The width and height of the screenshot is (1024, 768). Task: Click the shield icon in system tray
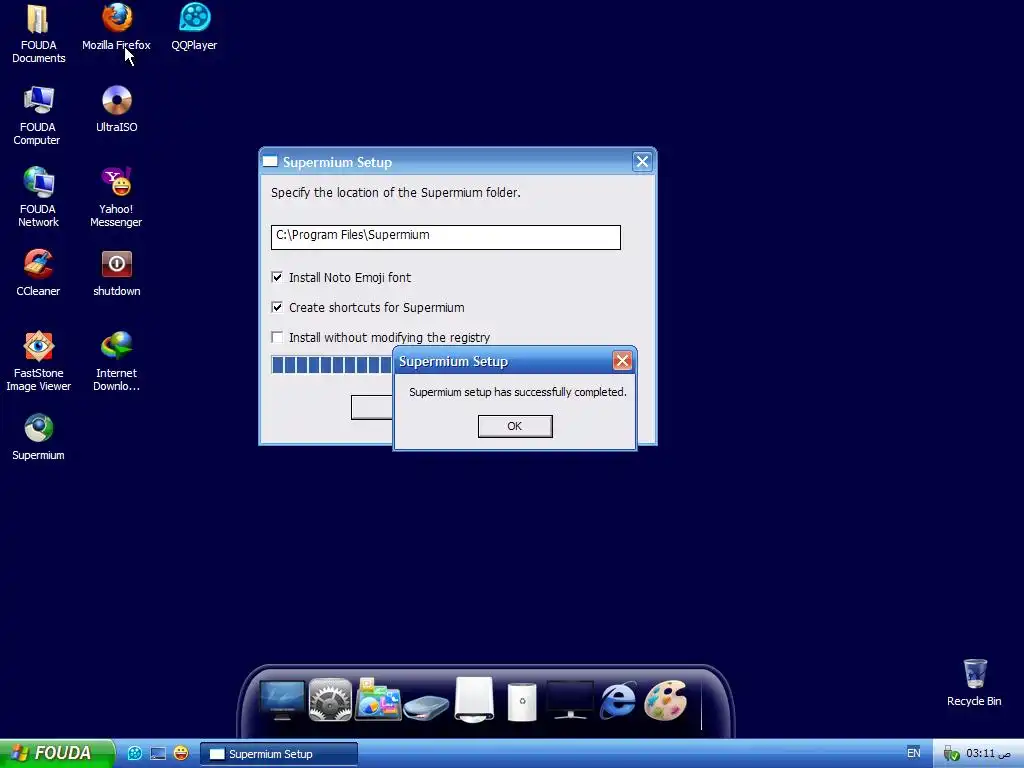tap(951, 754)
